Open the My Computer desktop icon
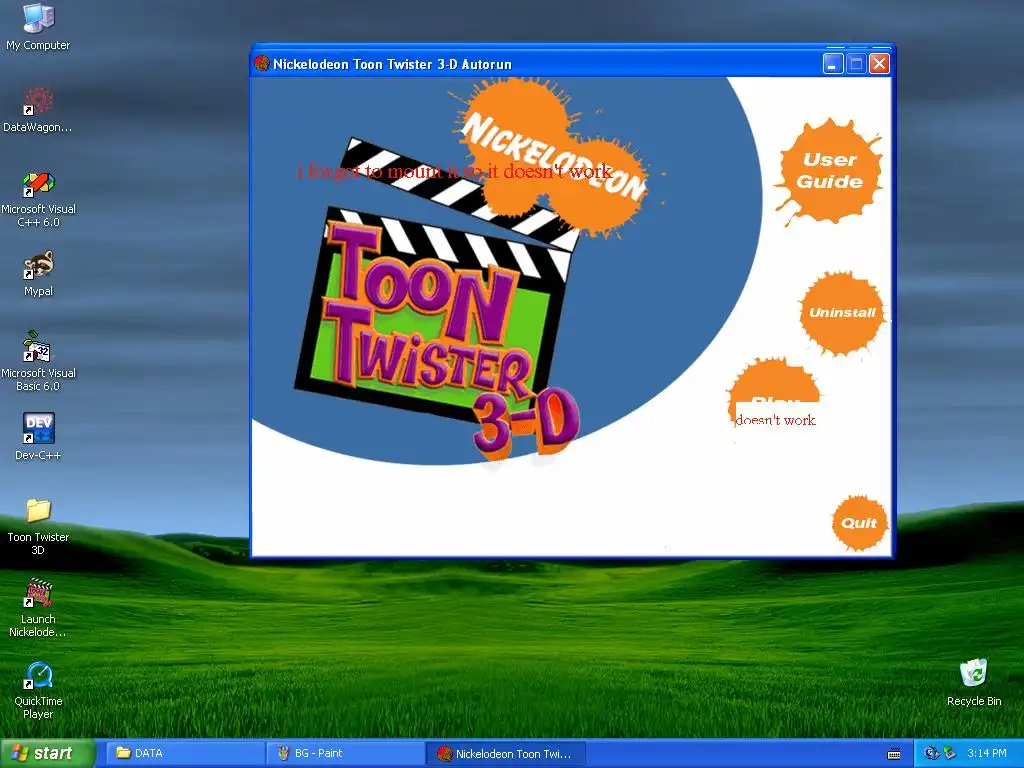1024x768 pixels. (x=38, y=26)
